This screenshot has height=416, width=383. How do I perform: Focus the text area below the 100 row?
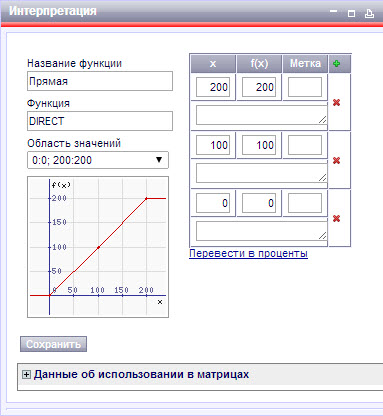262,173
